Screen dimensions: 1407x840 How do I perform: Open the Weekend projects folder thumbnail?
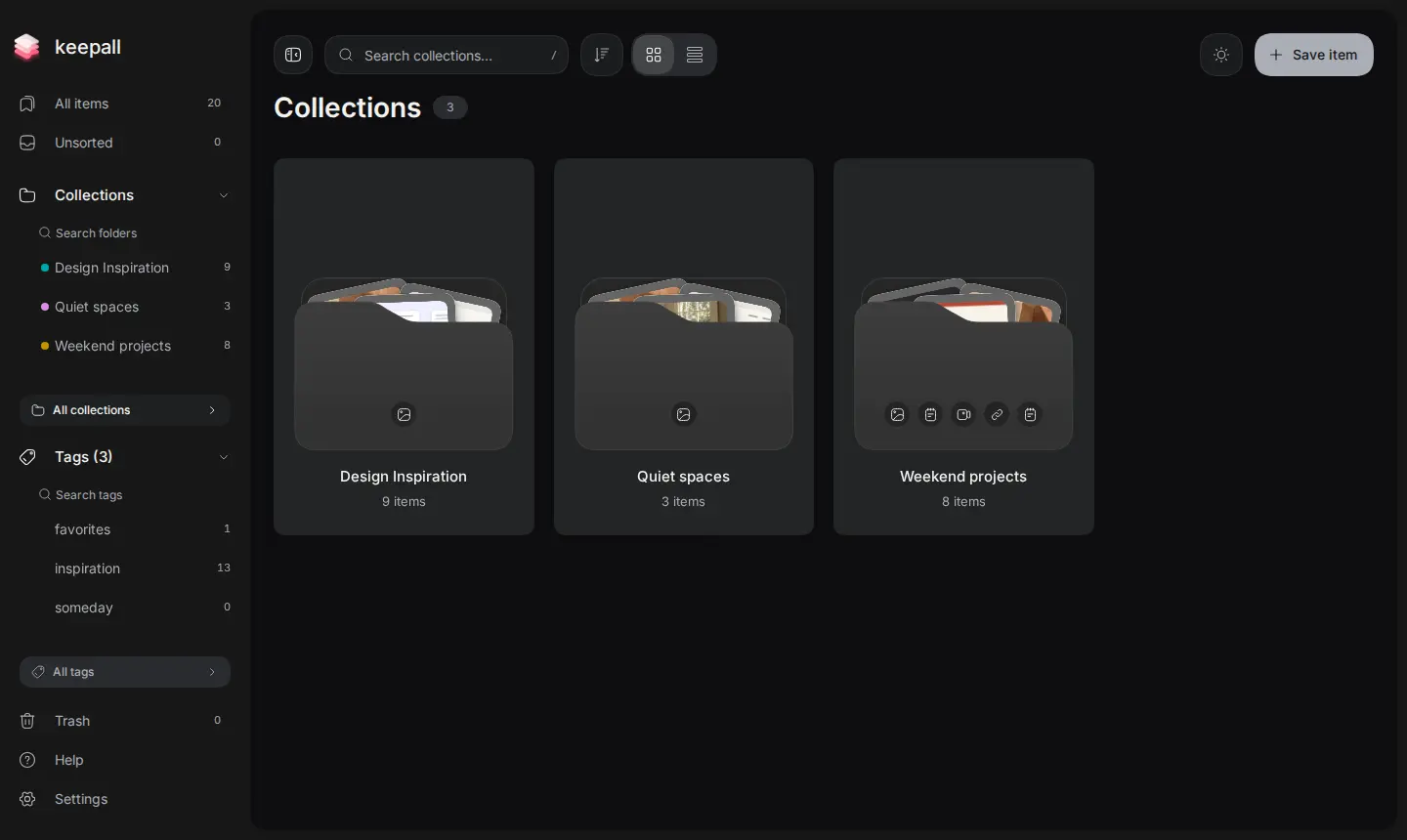coord(963,363)
